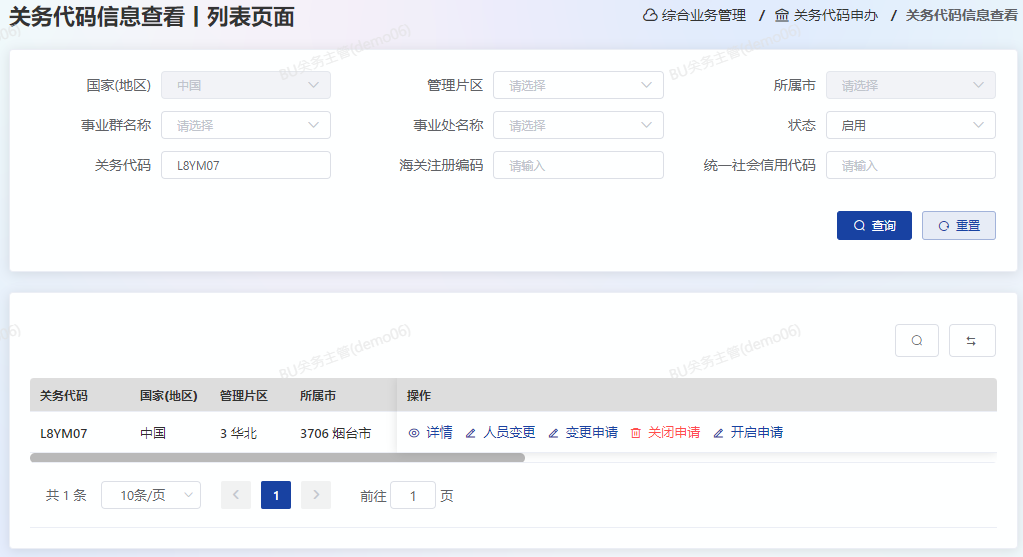Click the L8YM07 table cell
The height and width of the screenshot is (557, 1023).
(x=64, y=434)
